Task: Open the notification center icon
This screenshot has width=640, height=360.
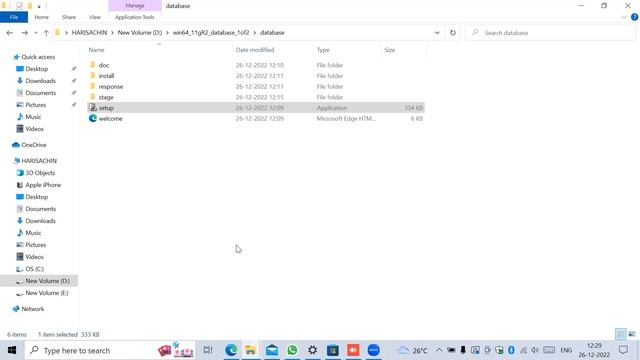Action: tap(623, 350)
